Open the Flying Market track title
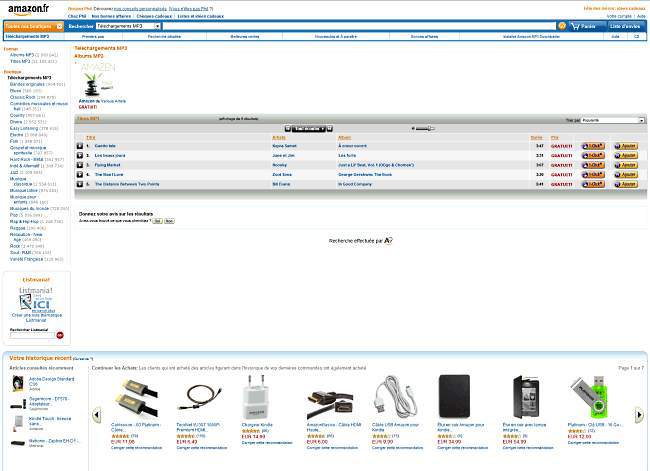650x471 pixels. [x=107, y=165]
